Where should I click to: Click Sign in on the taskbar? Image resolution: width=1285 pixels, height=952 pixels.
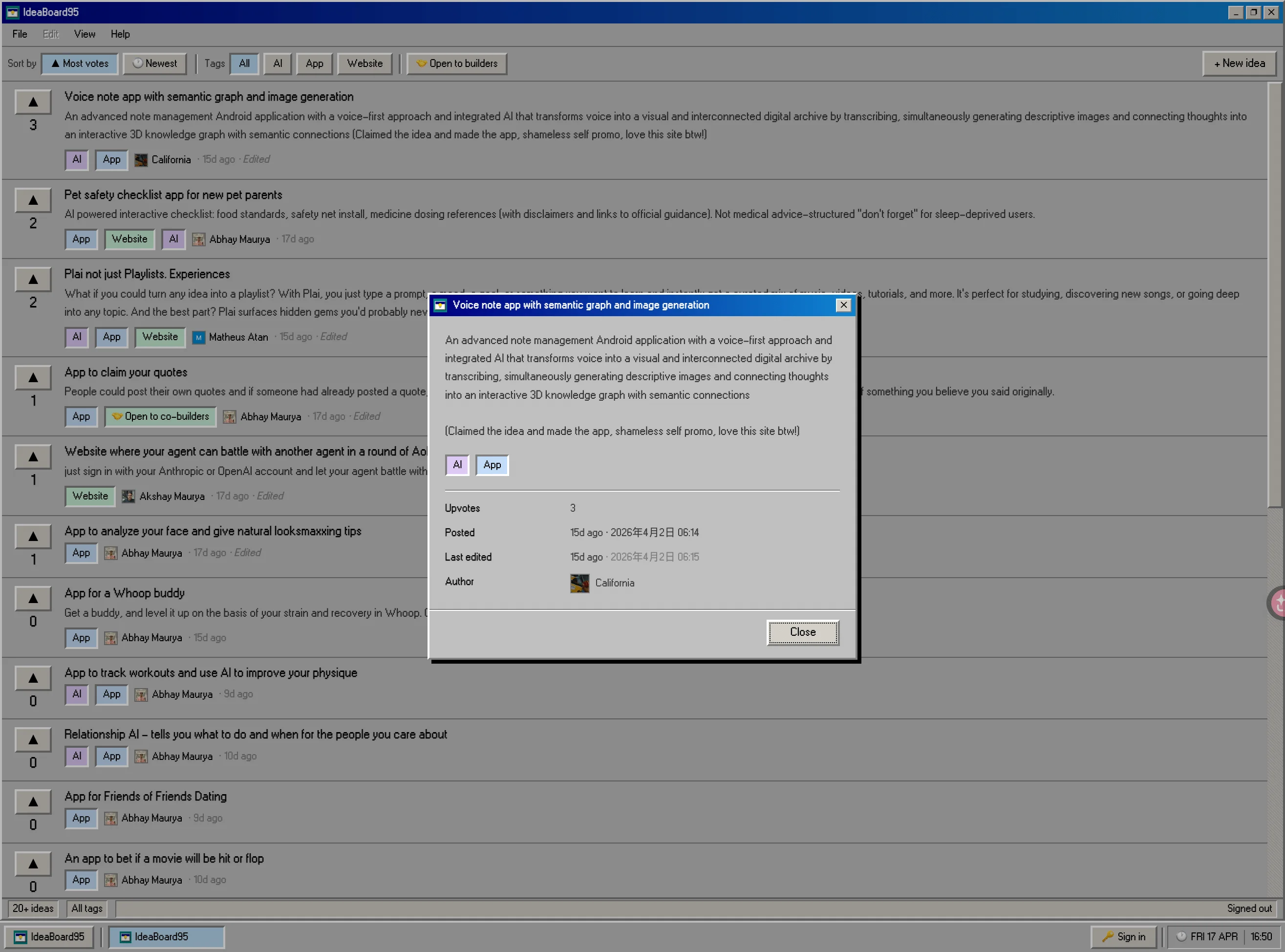point(1123,936)
